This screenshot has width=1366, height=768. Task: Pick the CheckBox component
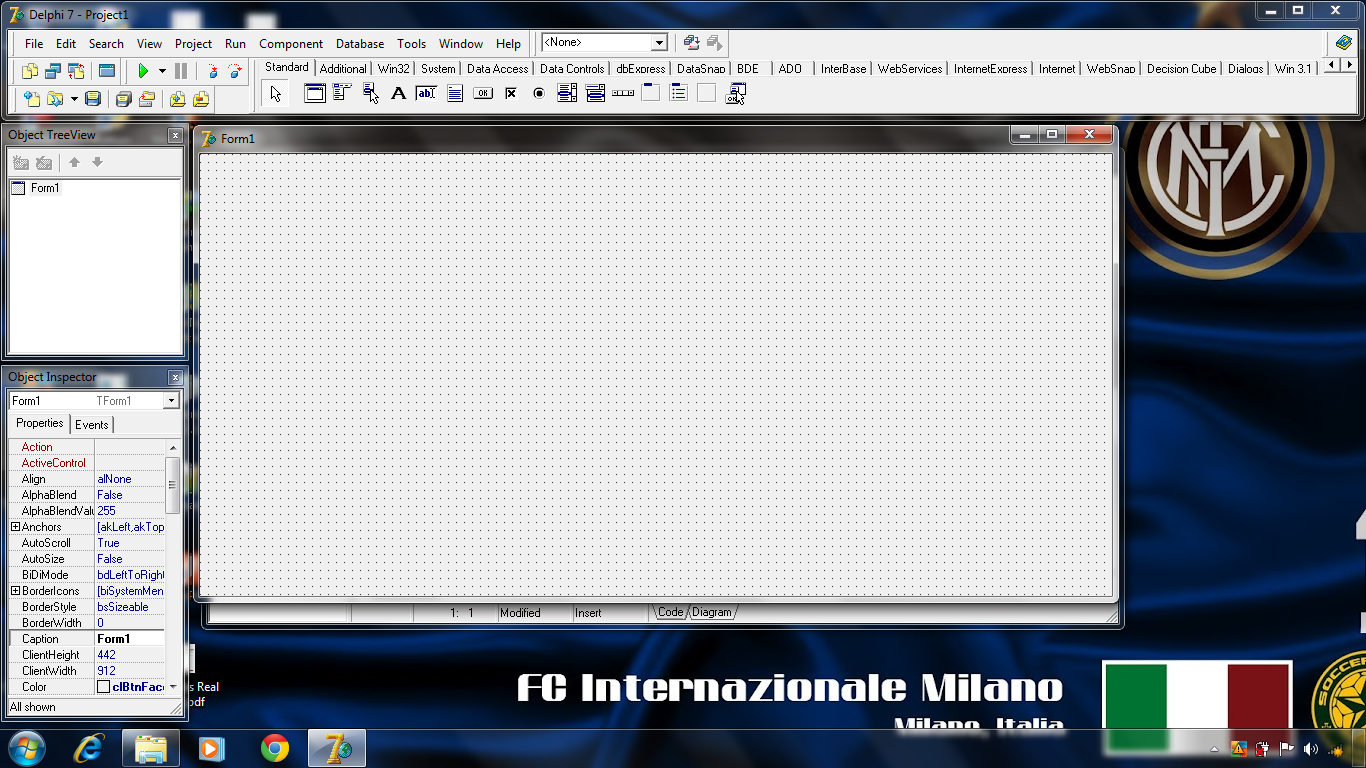(511, 93)
